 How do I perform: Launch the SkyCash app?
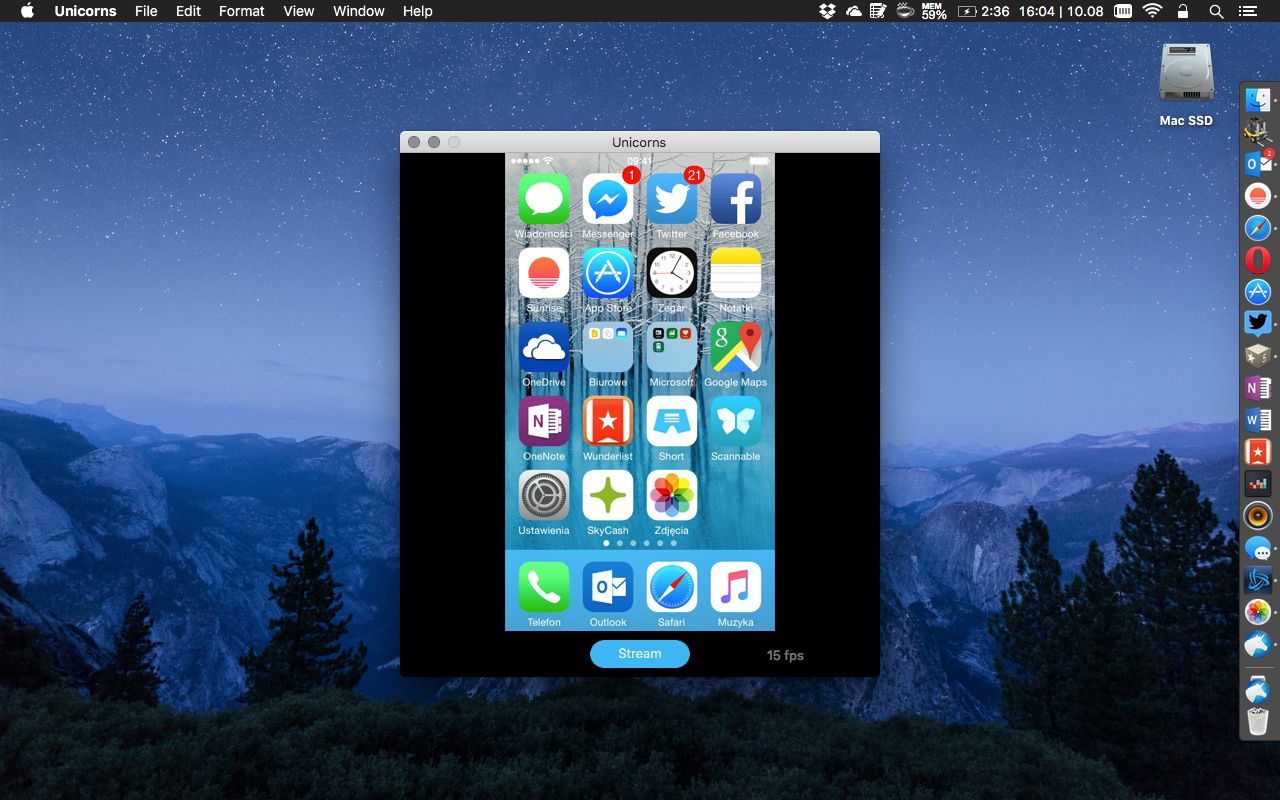click(608, 495)
